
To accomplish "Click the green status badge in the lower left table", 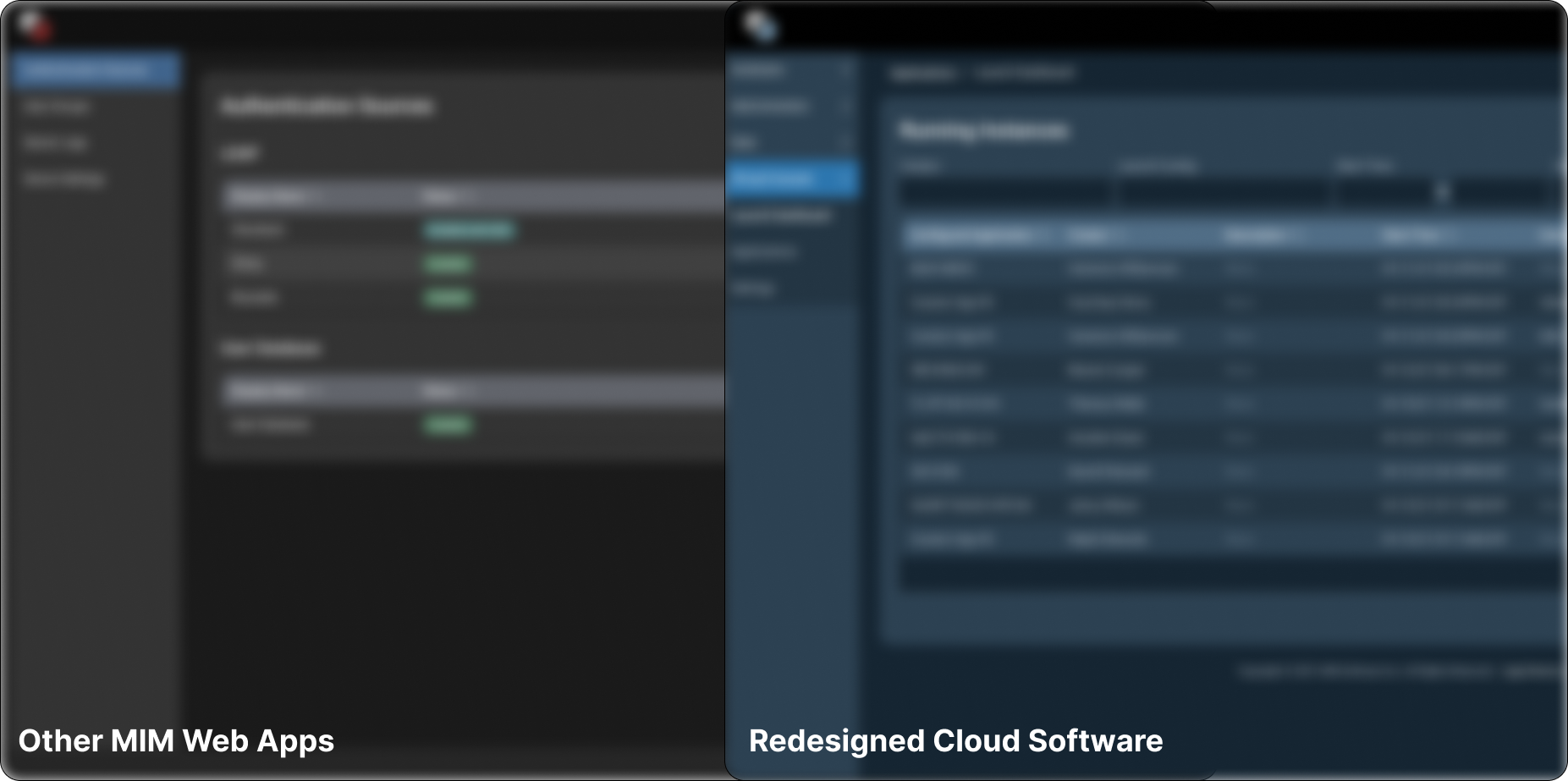I will [x=448, y=424].
